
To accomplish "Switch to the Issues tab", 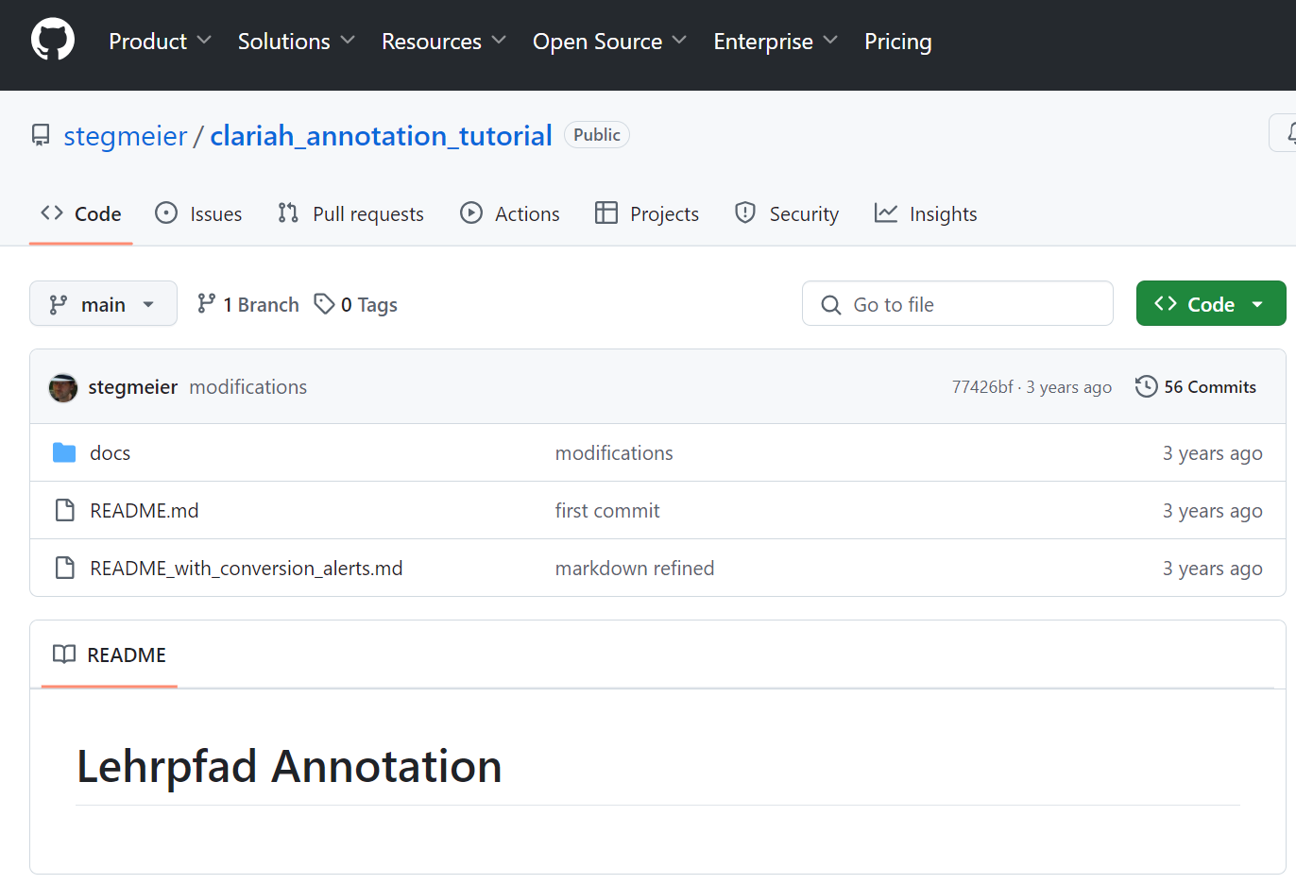I will click(199, 214).
